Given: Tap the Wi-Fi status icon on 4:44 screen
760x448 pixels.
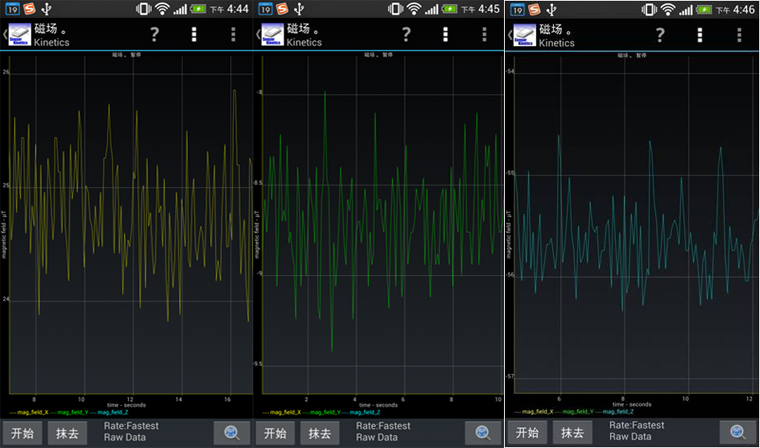Looking at the screenshot, I should (x=162, y=9).
